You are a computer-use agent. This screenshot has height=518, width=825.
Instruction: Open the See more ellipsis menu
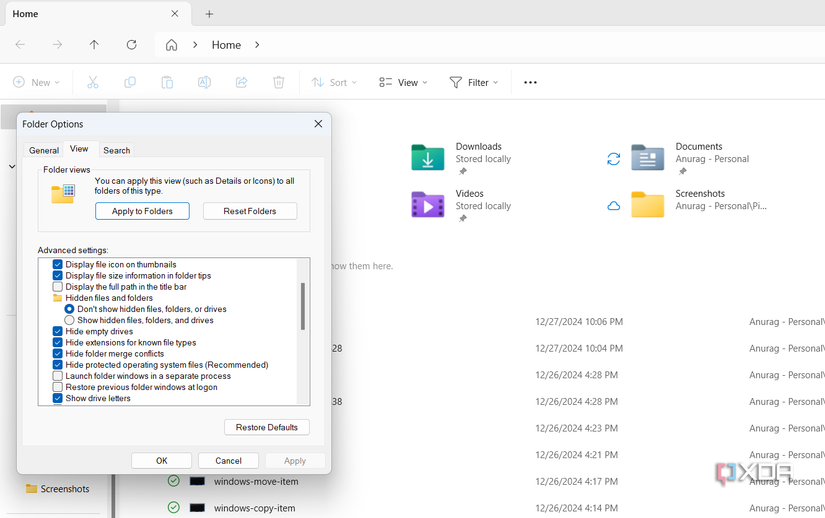[x=530, y=82]
